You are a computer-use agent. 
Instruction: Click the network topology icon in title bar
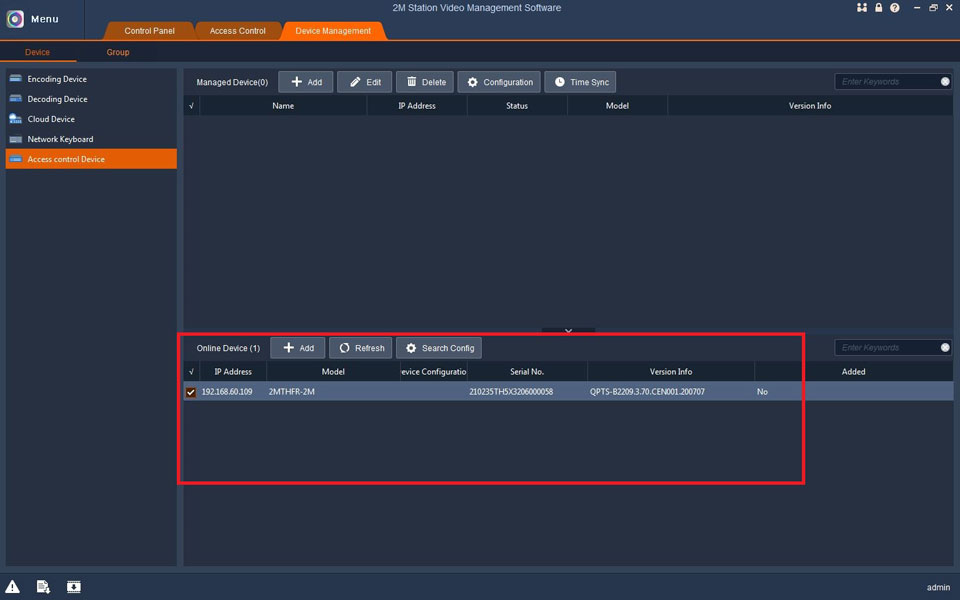(862, 8)
